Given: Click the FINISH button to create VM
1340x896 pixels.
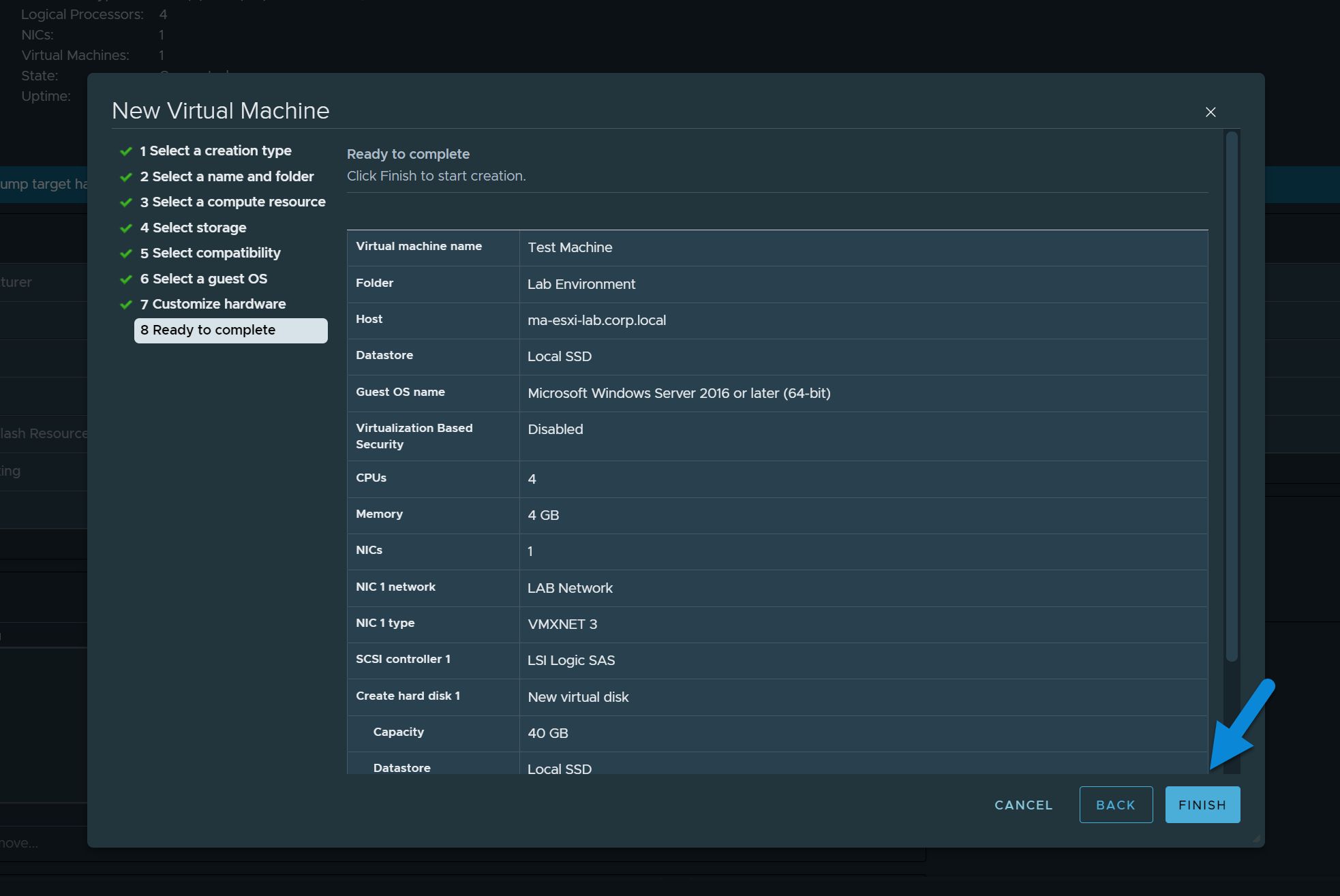Looking at the screenshot, I should pos(1202,805).
